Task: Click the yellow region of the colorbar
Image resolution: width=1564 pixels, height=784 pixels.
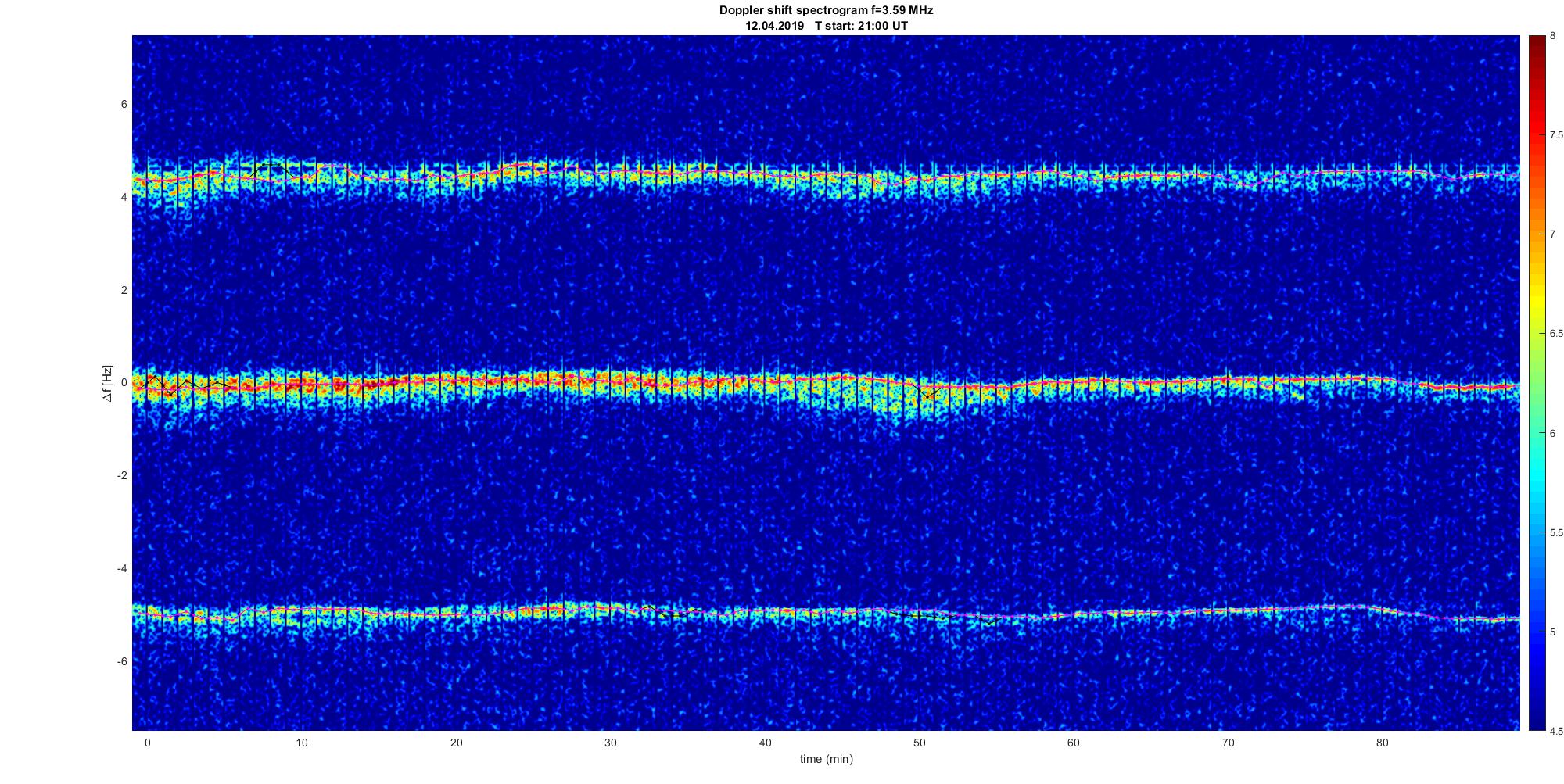Action: pyautogui.click(x=1537, y=301)
